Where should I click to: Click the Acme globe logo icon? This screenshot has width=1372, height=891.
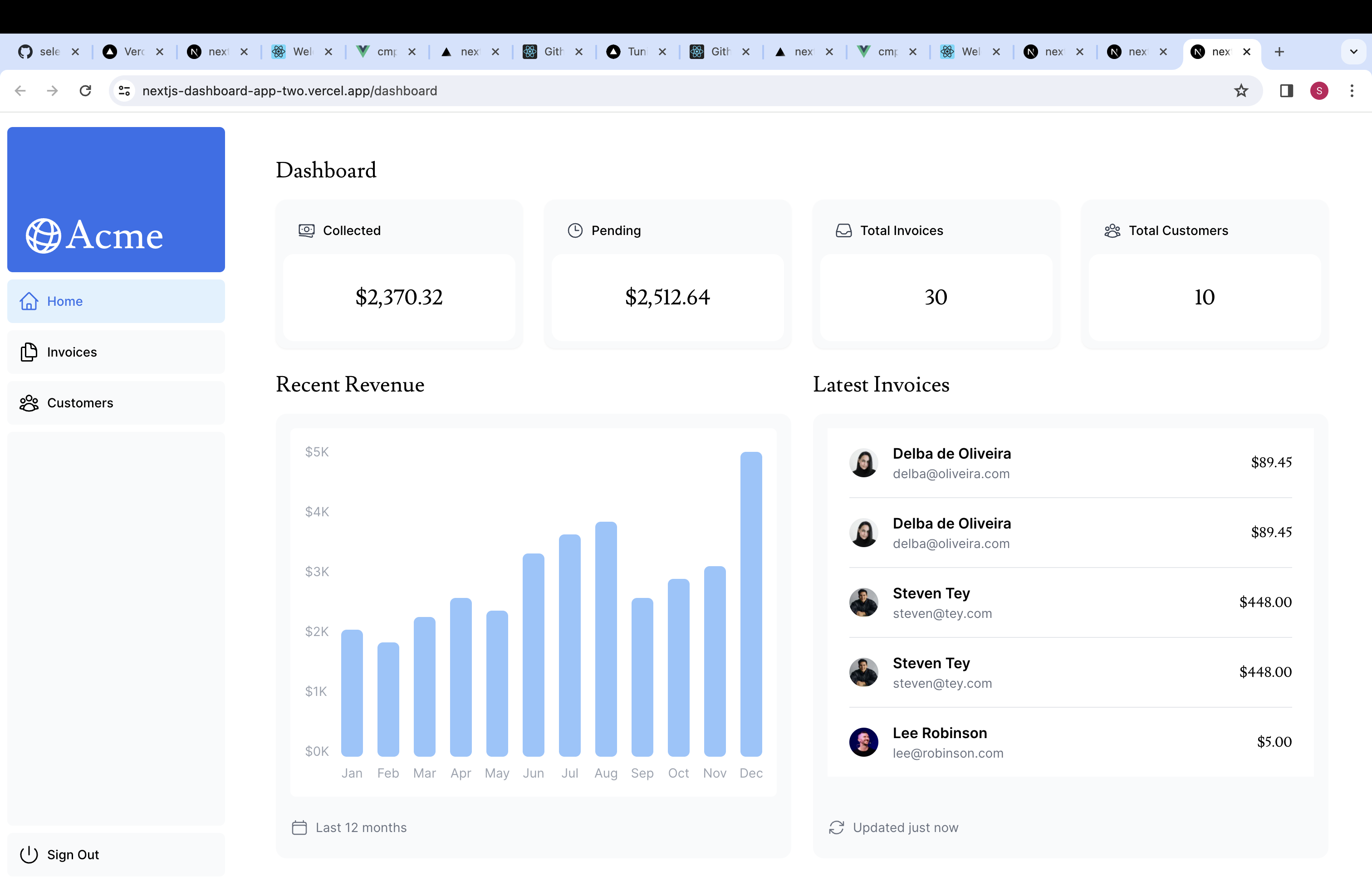click(x=43, y=236)
